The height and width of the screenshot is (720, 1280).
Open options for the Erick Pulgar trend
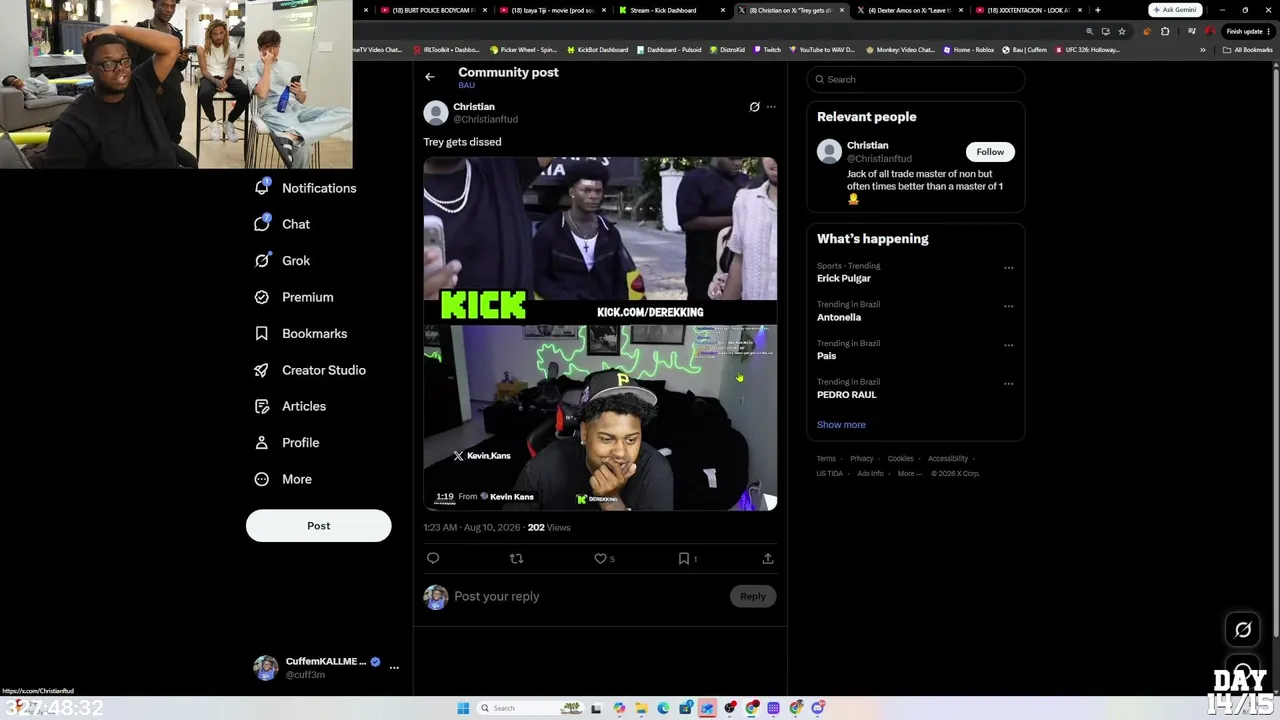pos(1008,268)
